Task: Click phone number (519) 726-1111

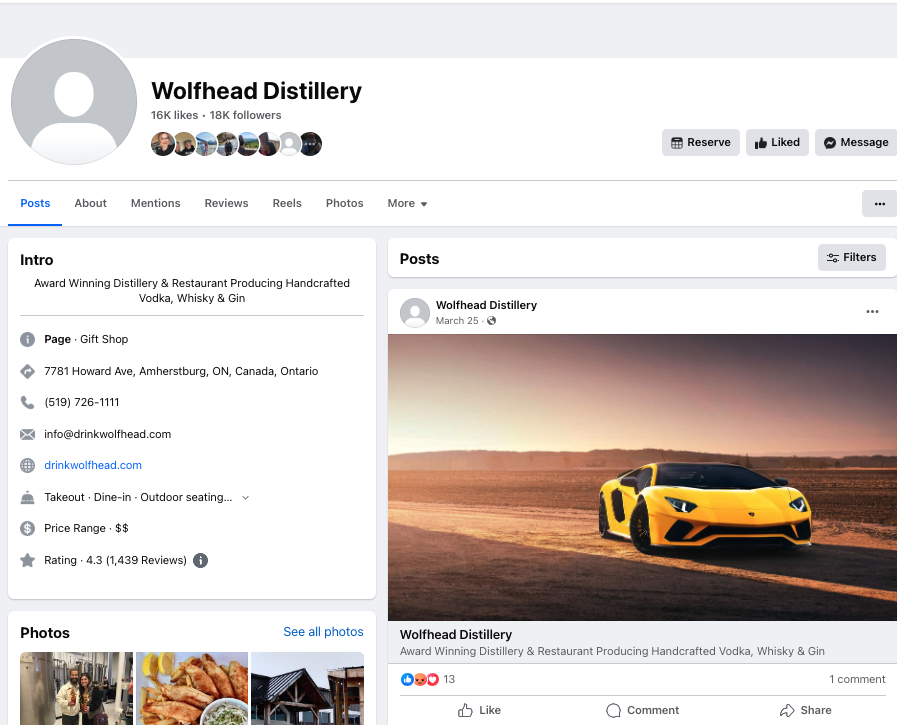Action: click(x=82, y=402)
